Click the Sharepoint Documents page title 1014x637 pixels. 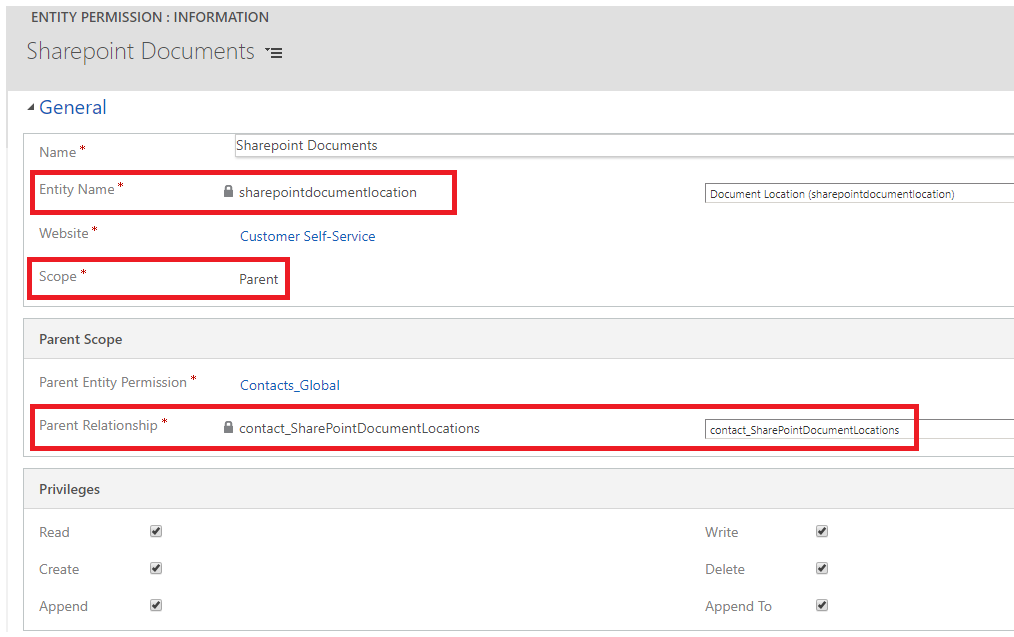tap(140, 51)
